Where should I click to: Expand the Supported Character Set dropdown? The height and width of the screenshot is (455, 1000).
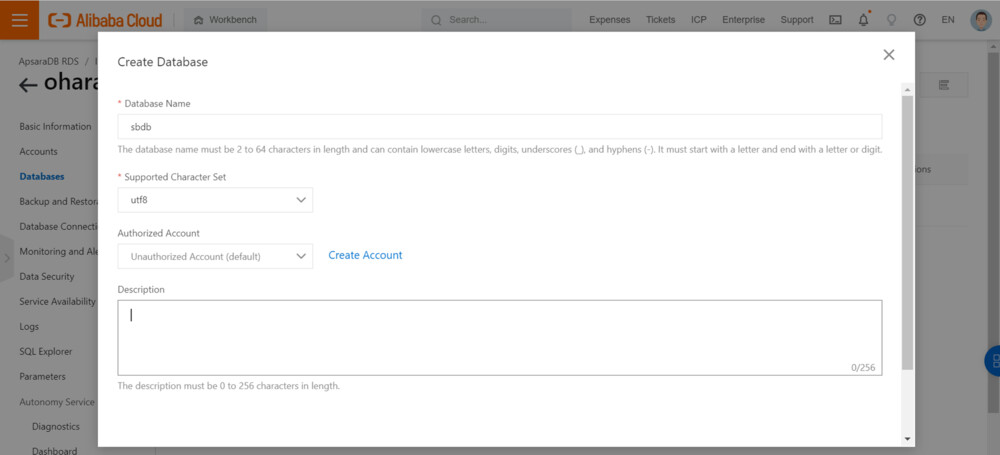pos(215,200)
